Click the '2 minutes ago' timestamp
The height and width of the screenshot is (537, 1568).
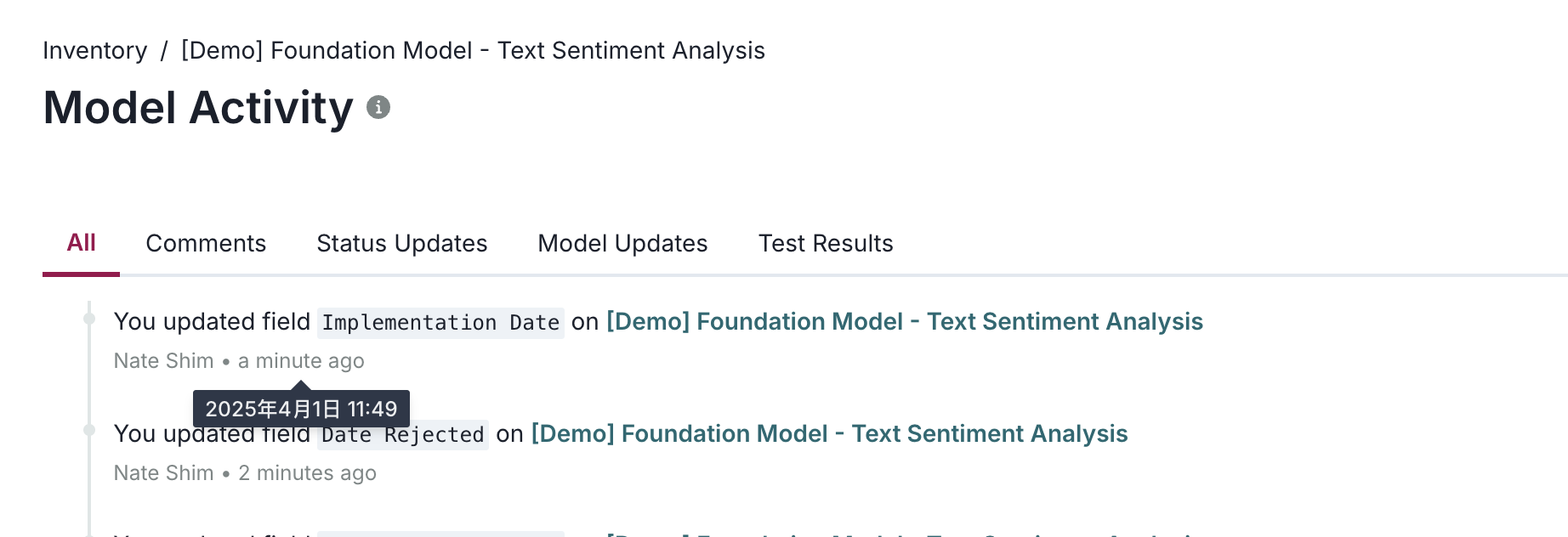pyautogui.click(x=306, y=472)
